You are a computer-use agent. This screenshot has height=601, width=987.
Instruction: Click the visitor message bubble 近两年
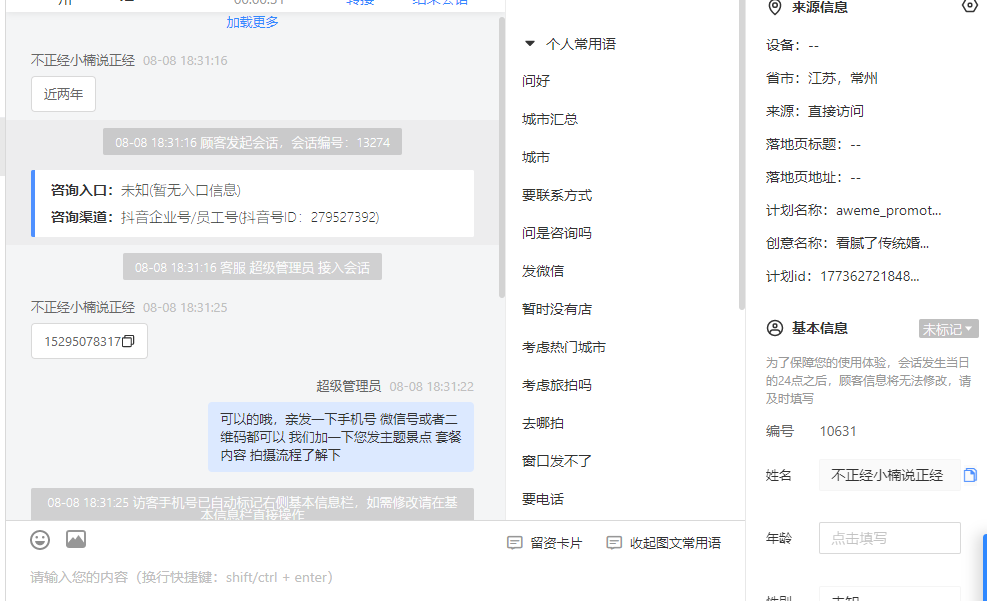point(64,94)
